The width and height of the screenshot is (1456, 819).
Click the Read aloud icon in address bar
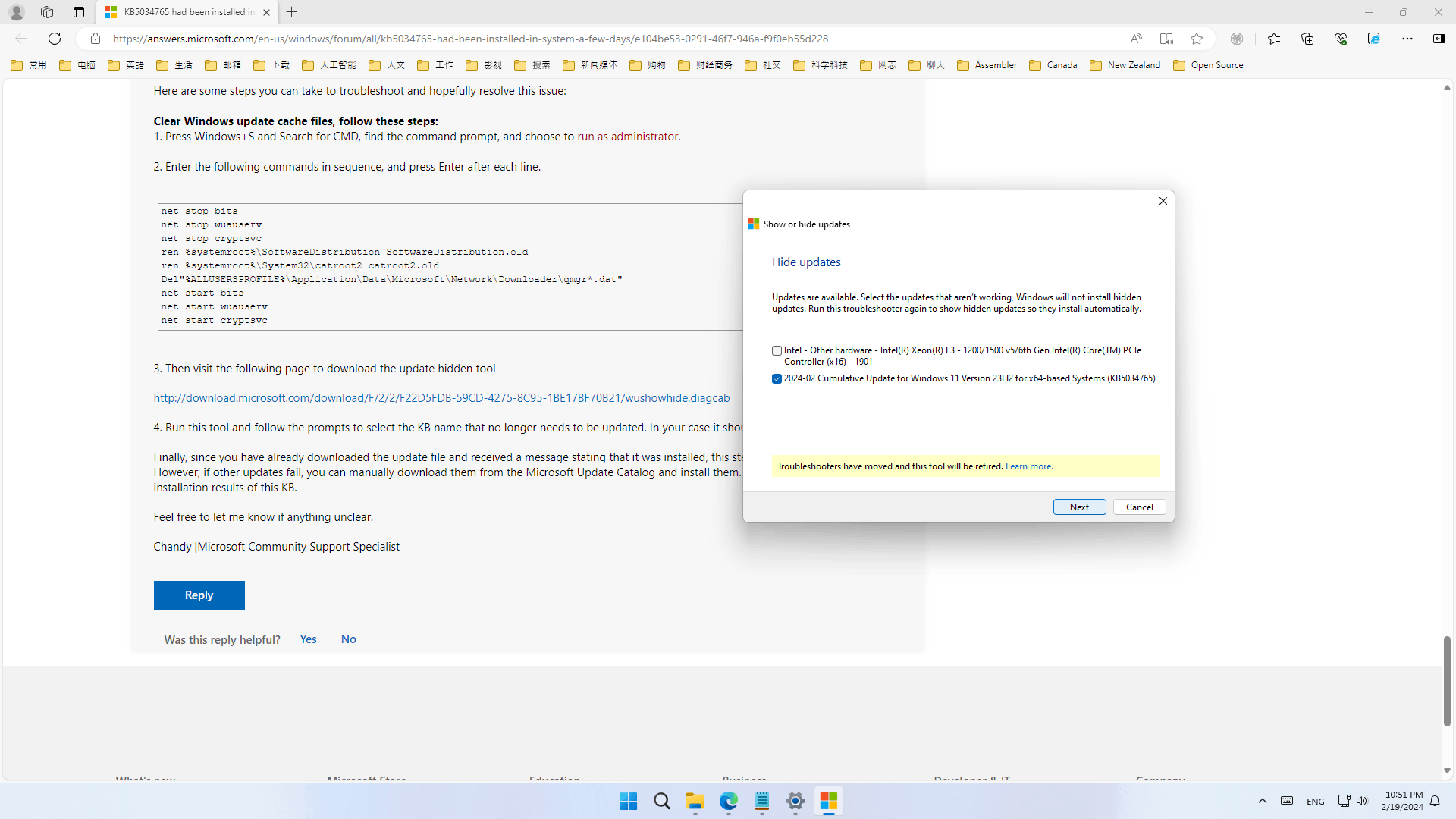point(1135,39)
